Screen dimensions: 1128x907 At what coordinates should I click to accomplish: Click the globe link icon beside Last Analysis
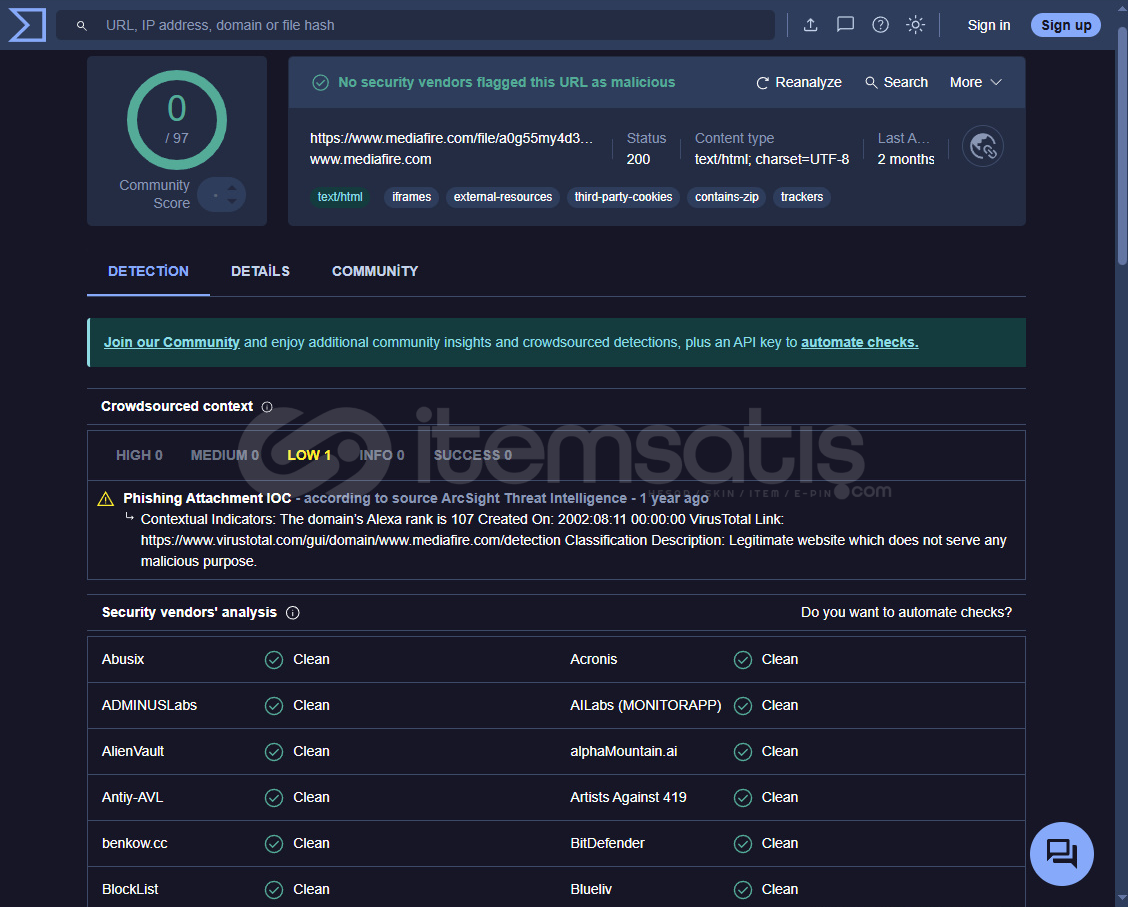[983, 147]
